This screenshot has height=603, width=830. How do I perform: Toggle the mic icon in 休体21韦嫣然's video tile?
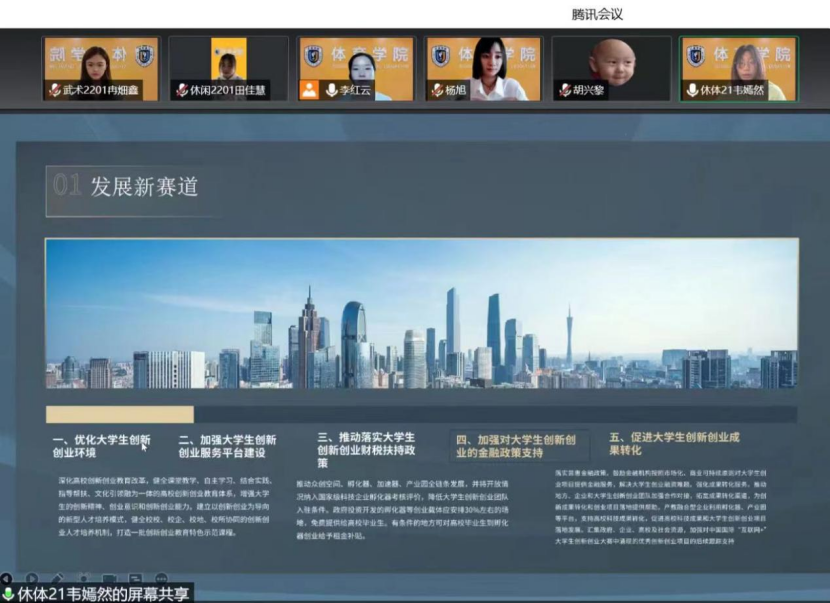click(x=692, y=91)
